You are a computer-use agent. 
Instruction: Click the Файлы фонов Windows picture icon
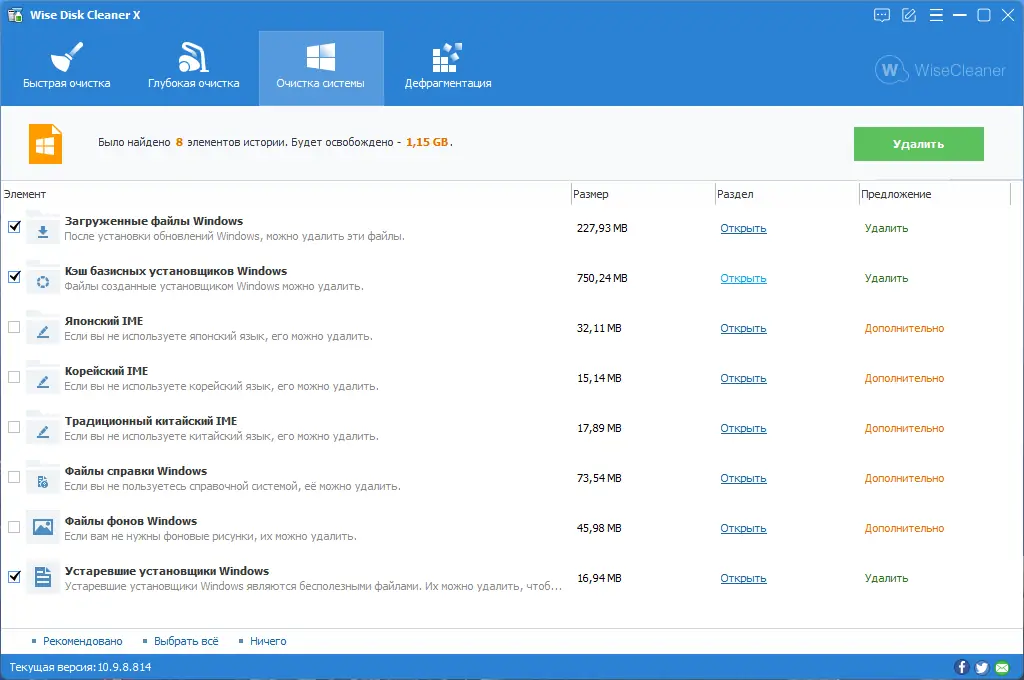click(x=43, y=528)
